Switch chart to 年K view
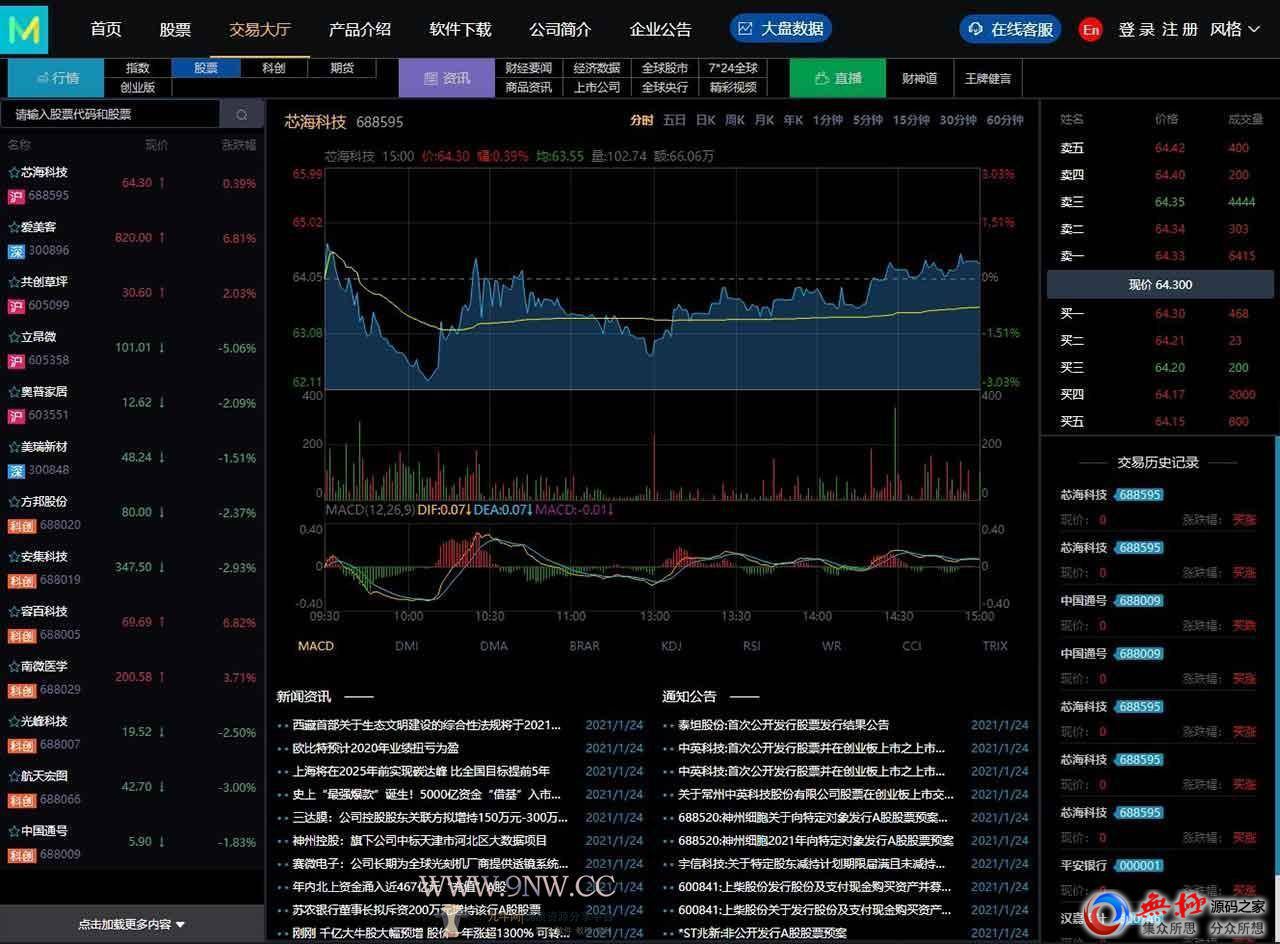1280x944 pixels. [793, 120]
